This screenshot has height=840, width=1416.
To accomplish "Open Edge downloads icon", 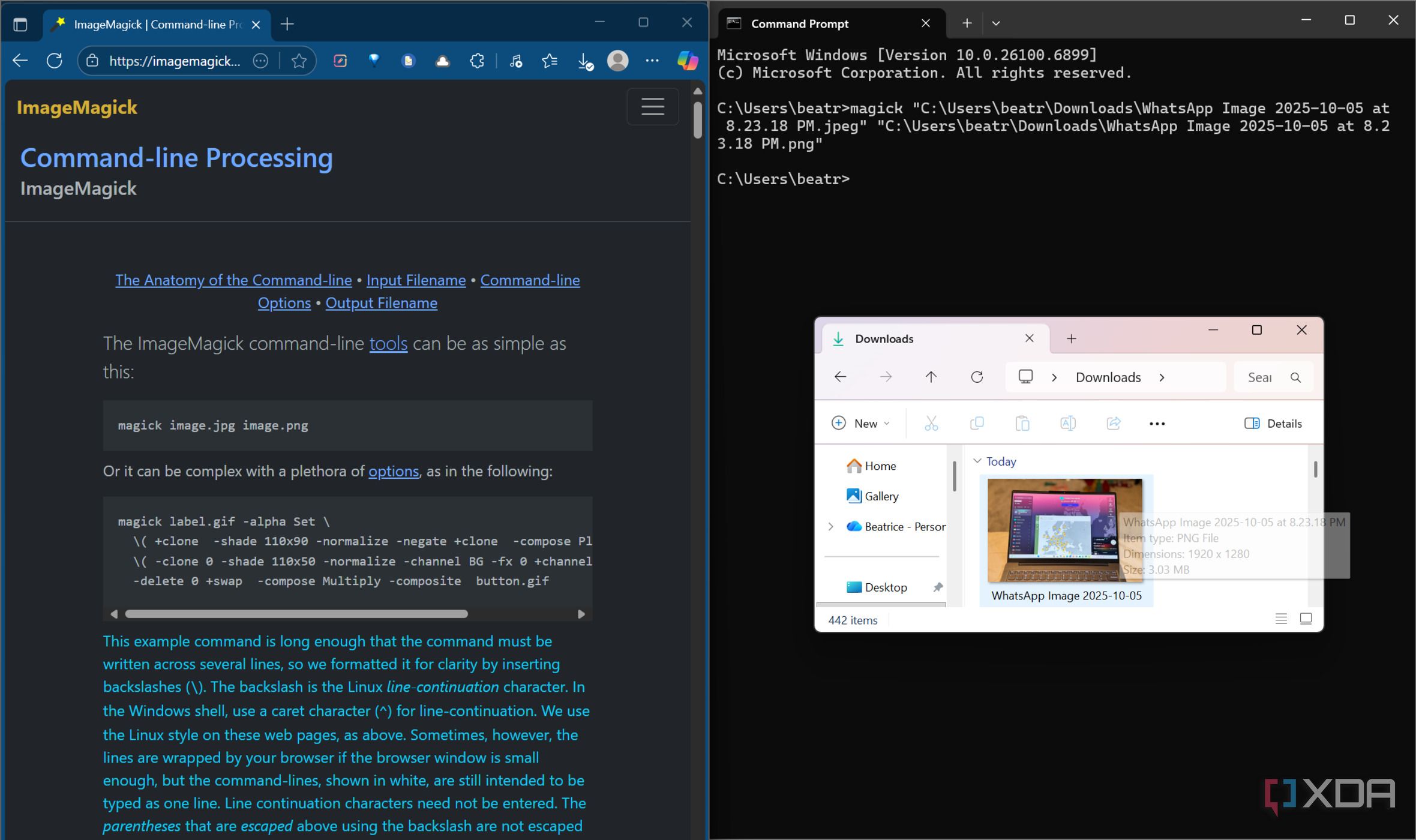I will pos(584,61).
